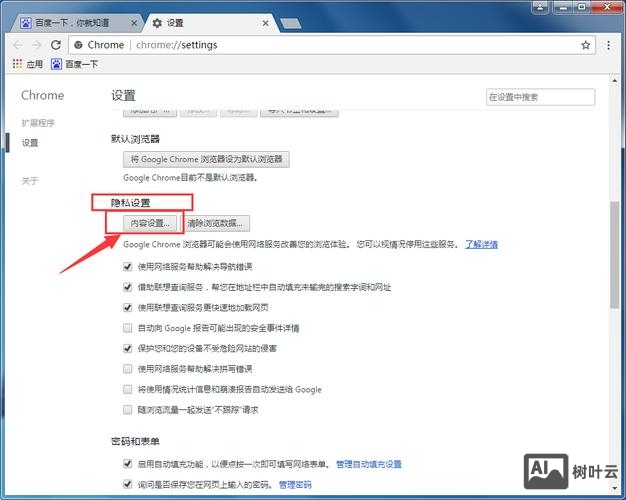Open the 百度一下 bookmark
Viewport: 626px width, 500px height.
click(74, 64)
